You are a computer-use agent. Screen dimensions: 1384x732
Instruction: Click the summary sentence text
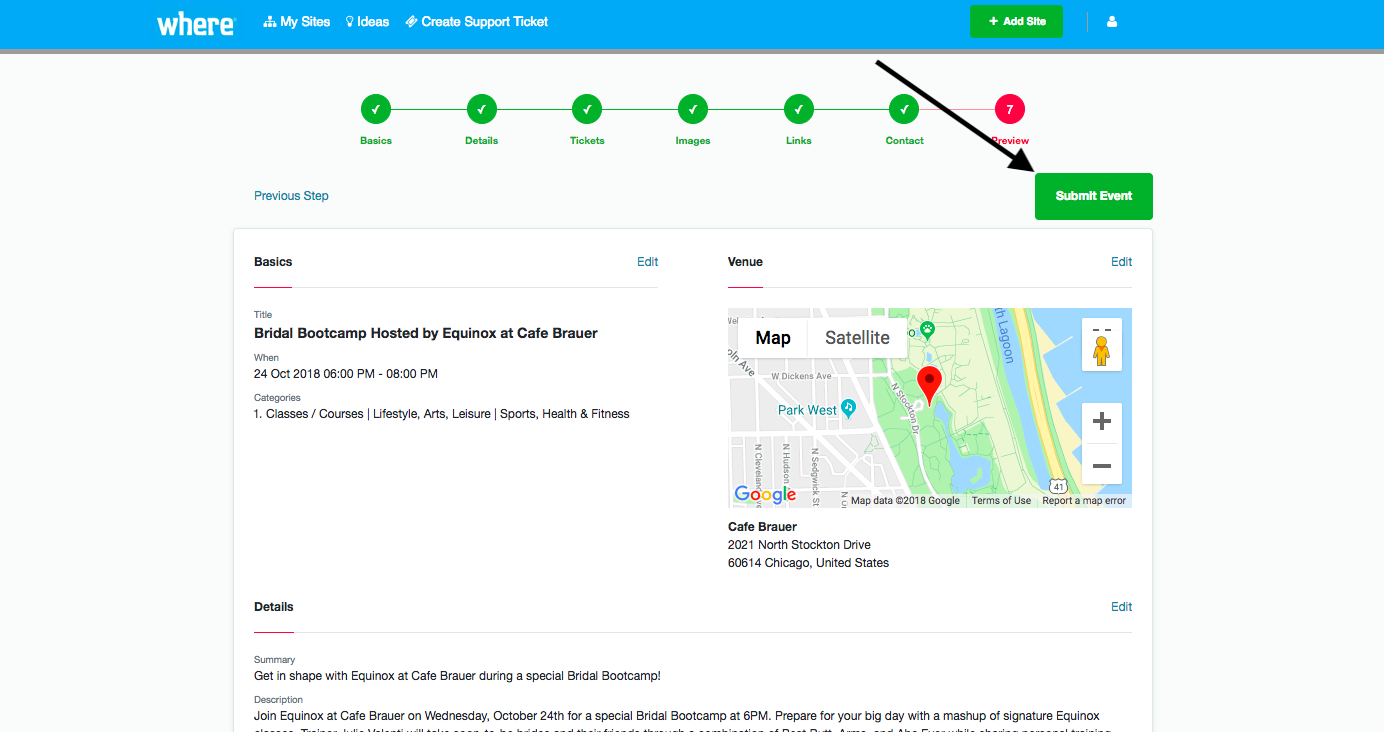tap(457, 676)
